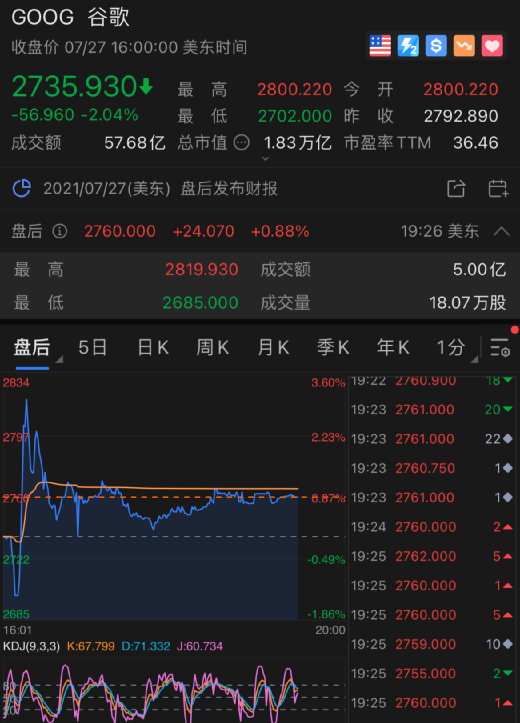Switch to the 月K chart tab
The width and height of the screenshot is (520, 723).
click(273, 347)
